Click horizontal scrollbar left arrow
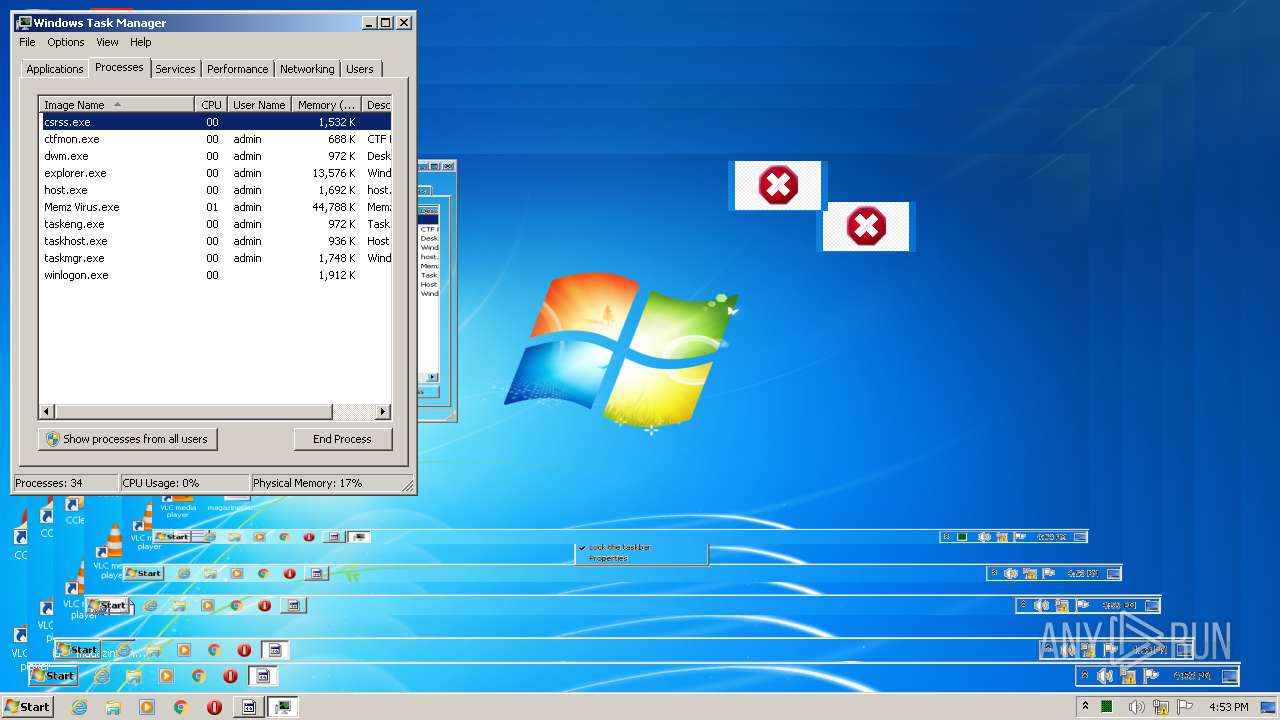 46,412
